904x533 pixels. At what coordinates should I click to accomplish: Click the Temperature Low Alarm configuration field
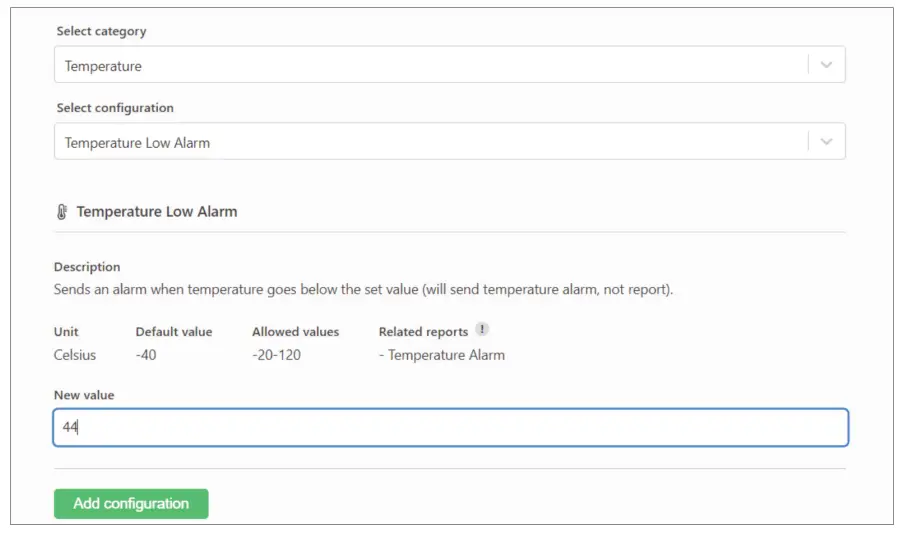pos(430,142)
